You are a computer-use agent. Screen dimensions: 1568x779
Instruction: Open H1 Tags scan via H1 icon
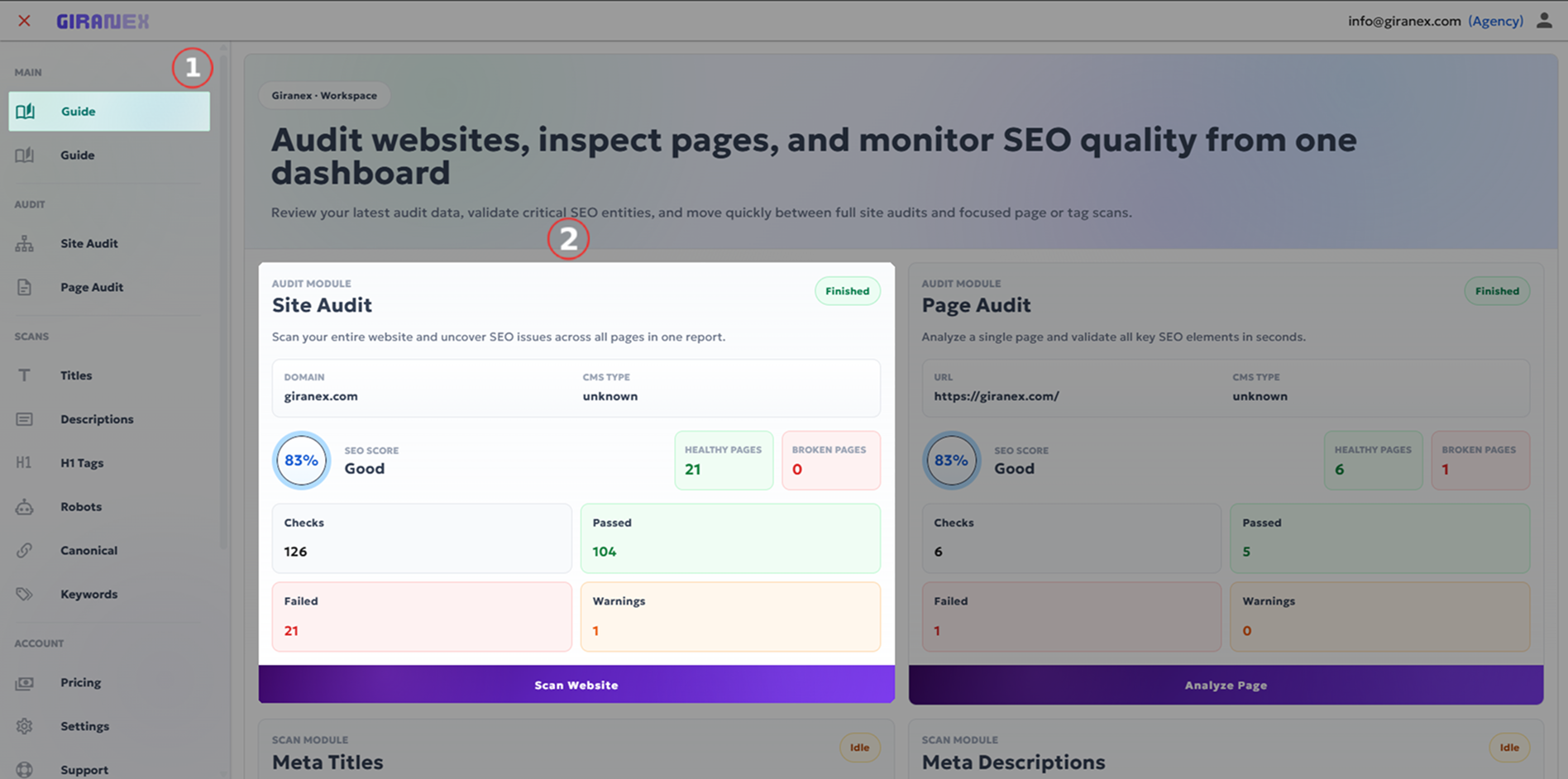pos(24,463)
